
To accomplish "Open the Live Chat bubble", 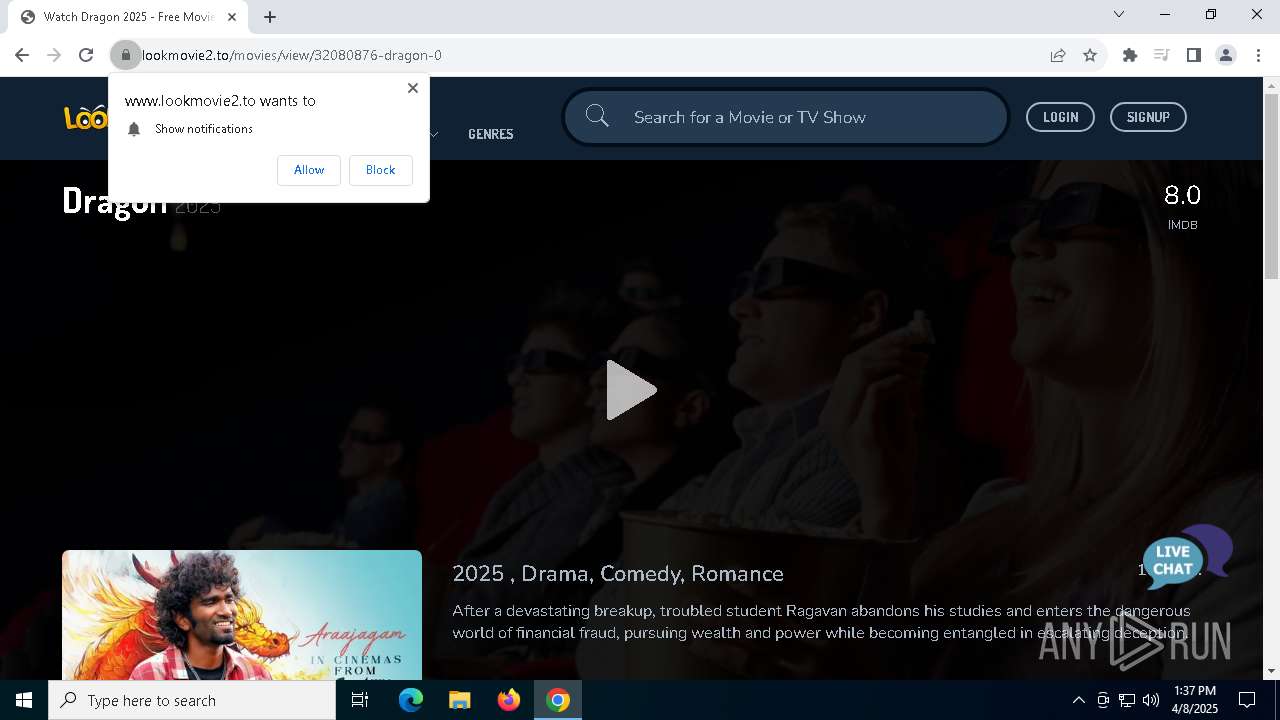I will [x=1187, y=558].
